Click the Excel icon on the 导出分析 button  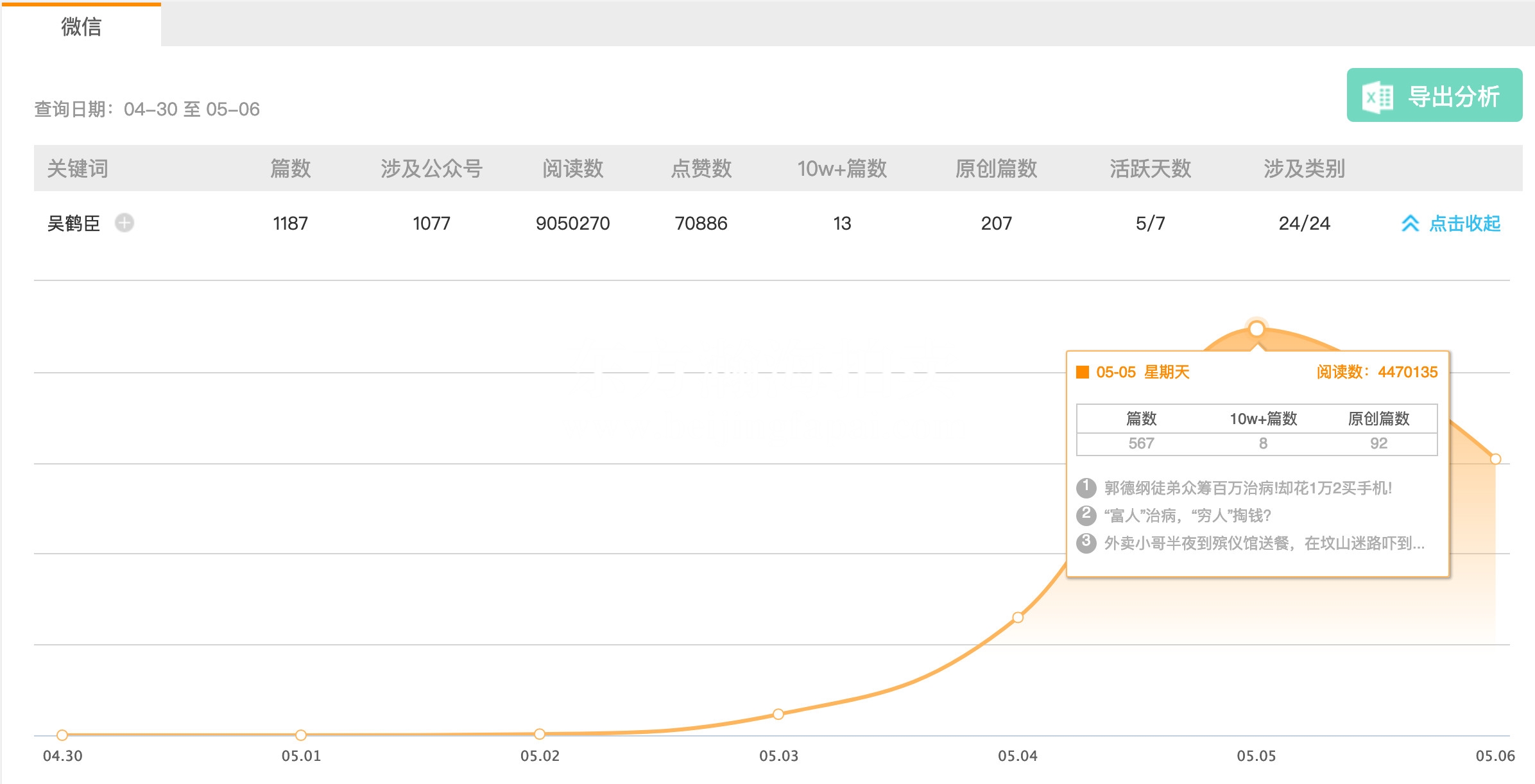1378,96
